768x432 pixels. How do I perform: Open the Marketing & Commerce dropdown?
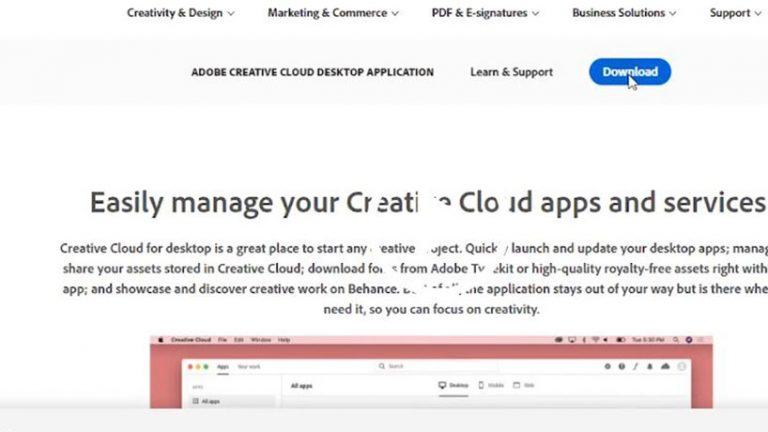coord(333,13)
